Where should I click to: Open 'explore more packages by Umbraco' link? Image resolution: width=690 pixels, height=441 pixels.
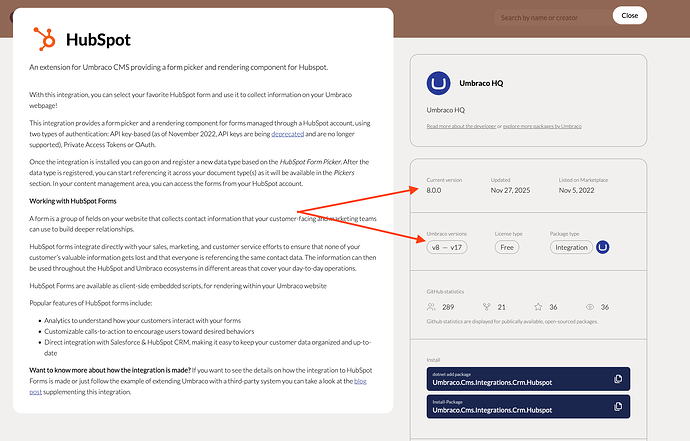[x=542, y=126]
